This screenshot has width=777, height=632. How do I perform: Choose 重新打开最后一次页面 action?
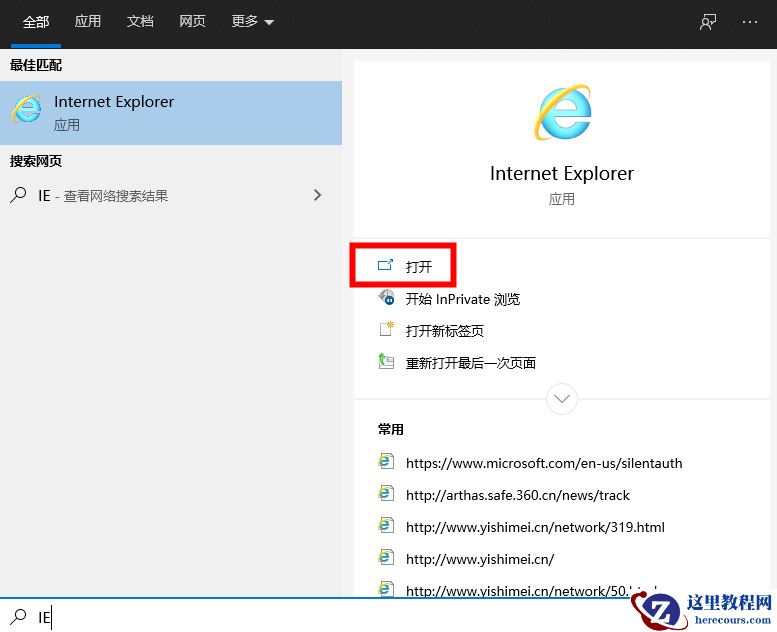point(471,363)
